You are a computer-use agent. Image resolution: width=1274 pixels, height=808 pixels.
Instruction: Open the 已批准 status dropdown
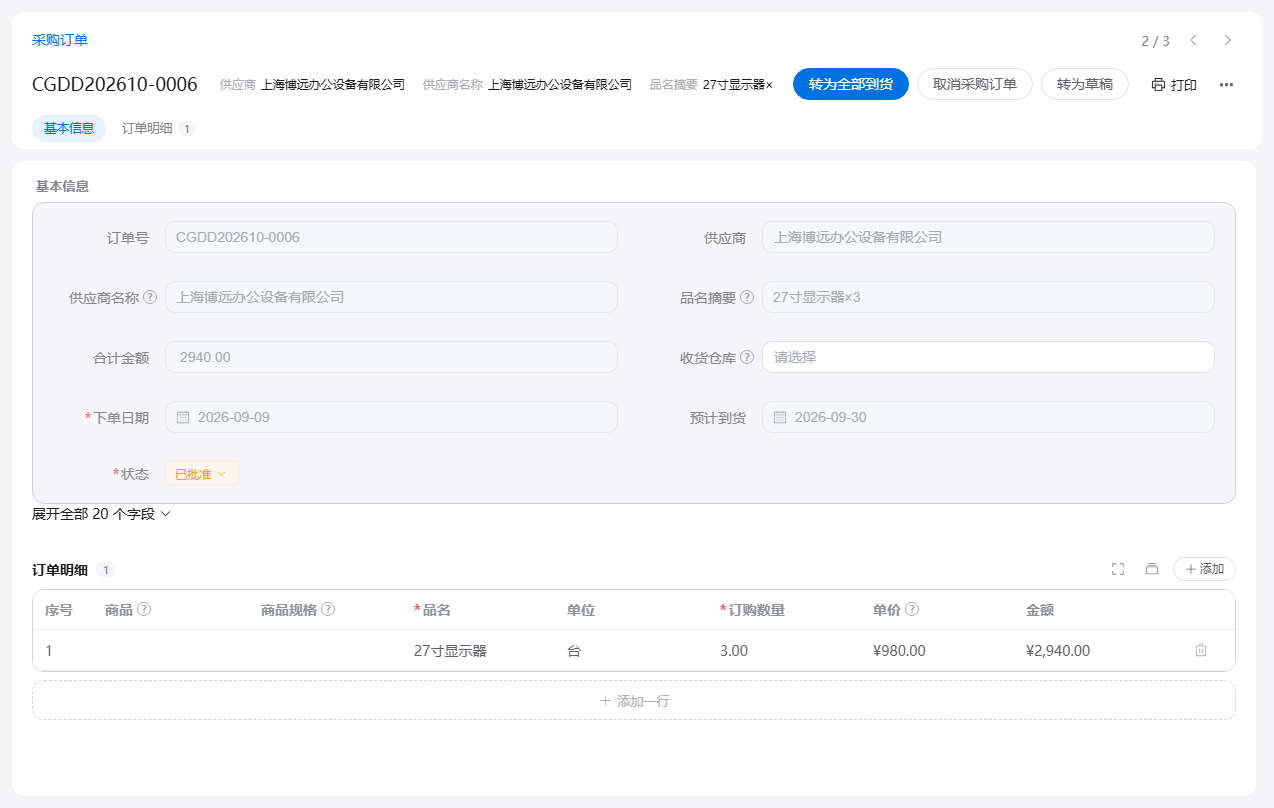[202, 474]
